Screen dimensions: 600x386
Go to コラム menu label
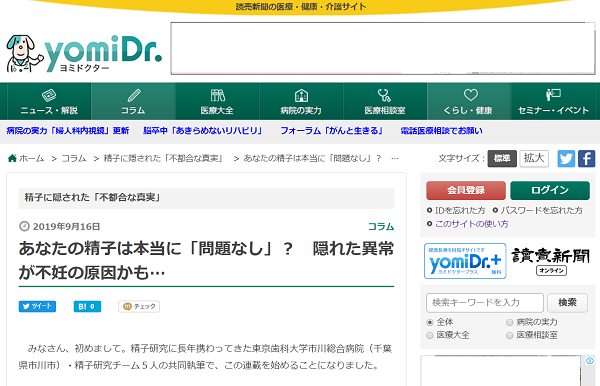click(x=133, y=111)
